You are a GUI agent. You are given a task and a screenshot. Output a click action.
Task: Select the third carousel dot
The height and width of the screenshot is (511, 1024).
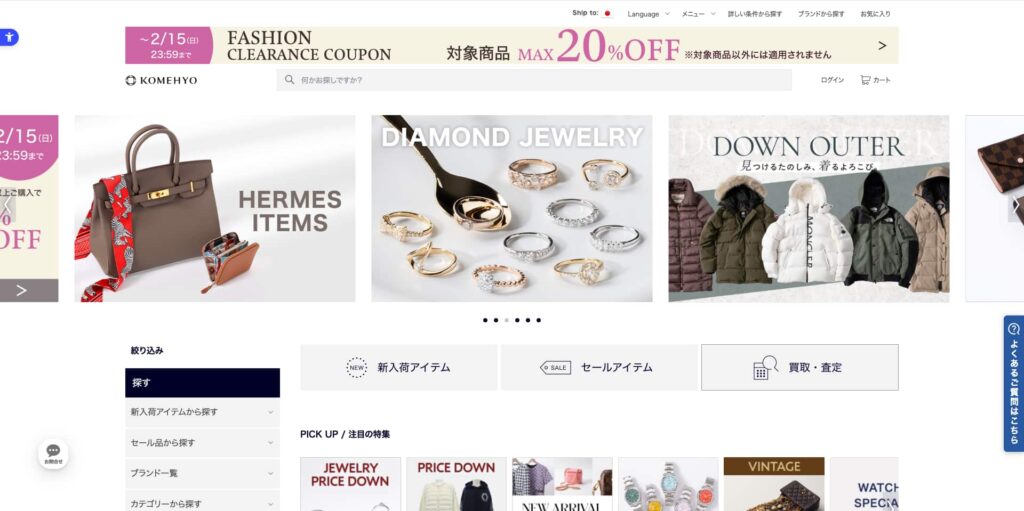point(506,320)
